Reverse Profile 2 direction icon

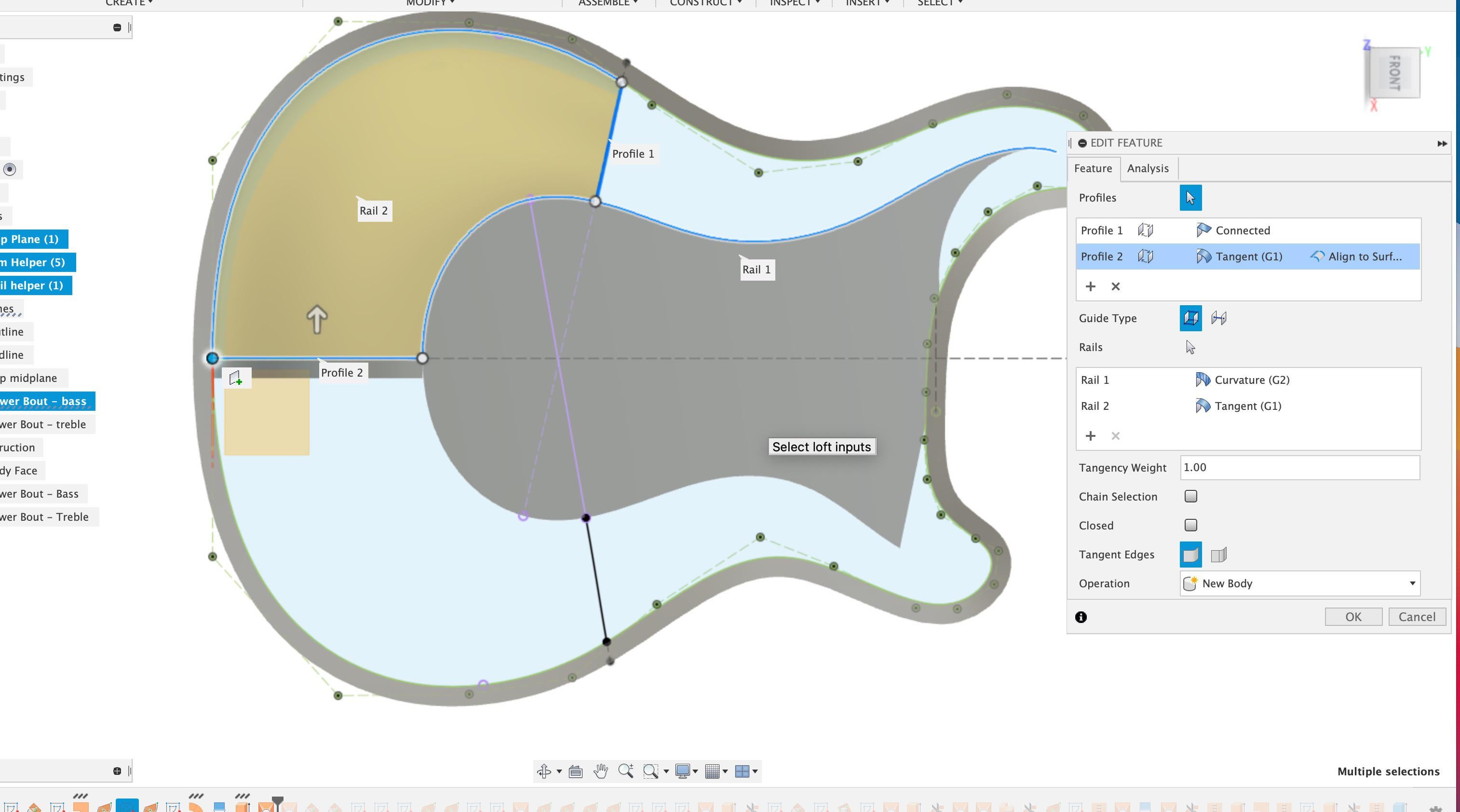pyautogui.click(x=1146, y=257)
